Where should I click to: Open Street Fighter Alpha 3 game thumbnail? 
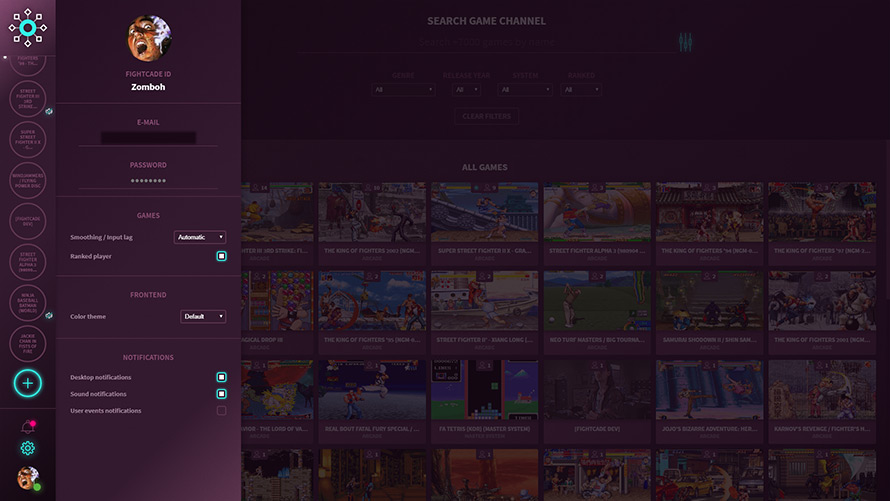click(x=597, y=212)
